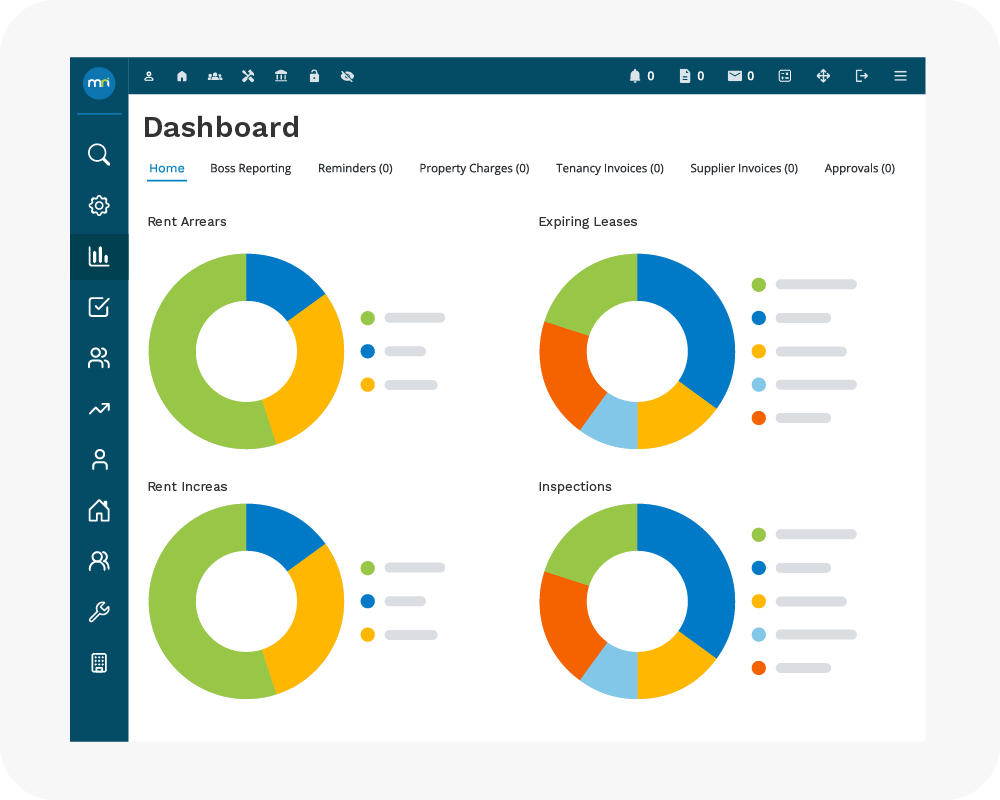
Task: Open the bell notifications icon
Action: (635, 76)
